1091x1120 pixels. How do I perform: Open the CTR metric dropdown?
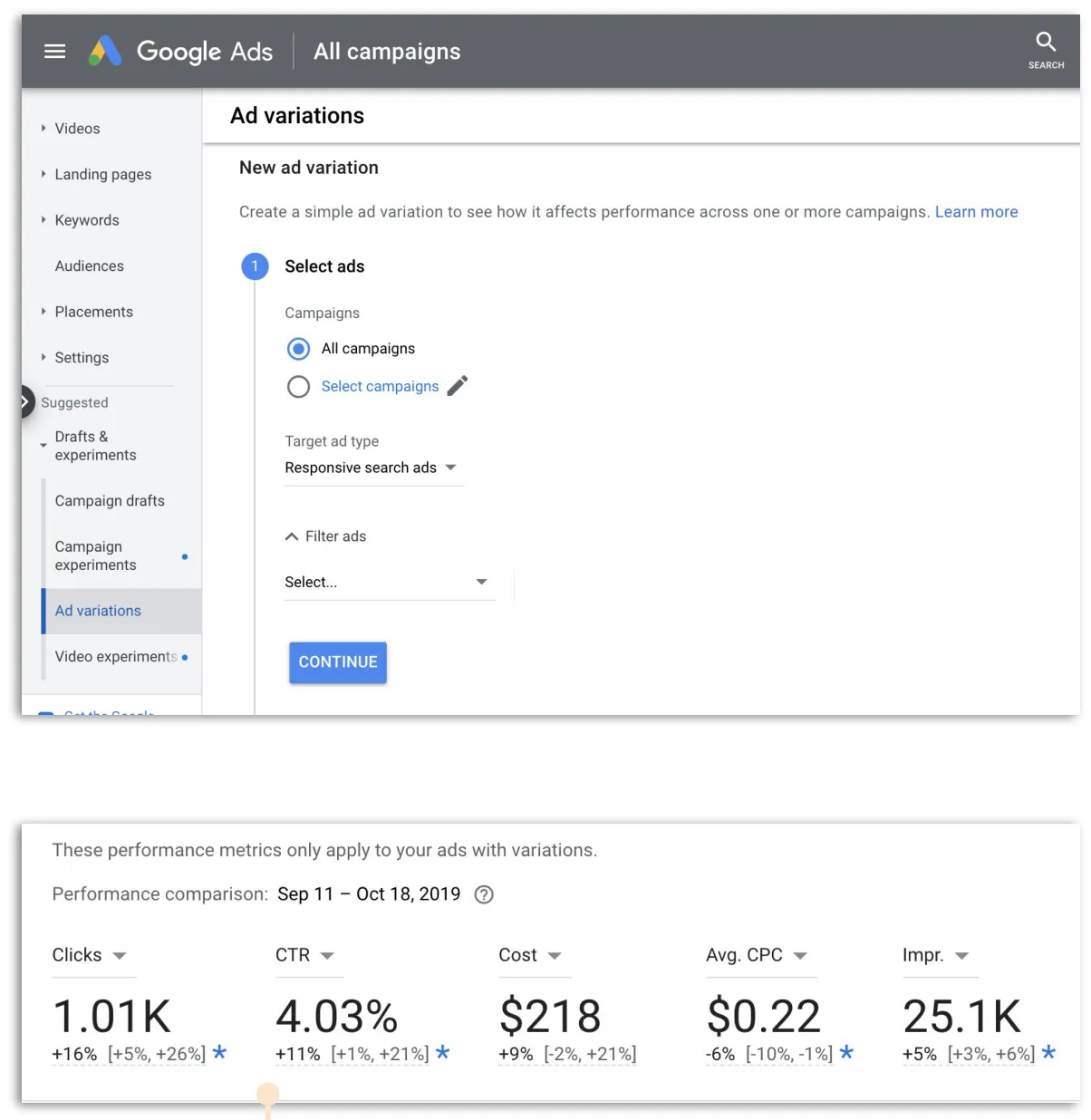click(x=309, y=956)
